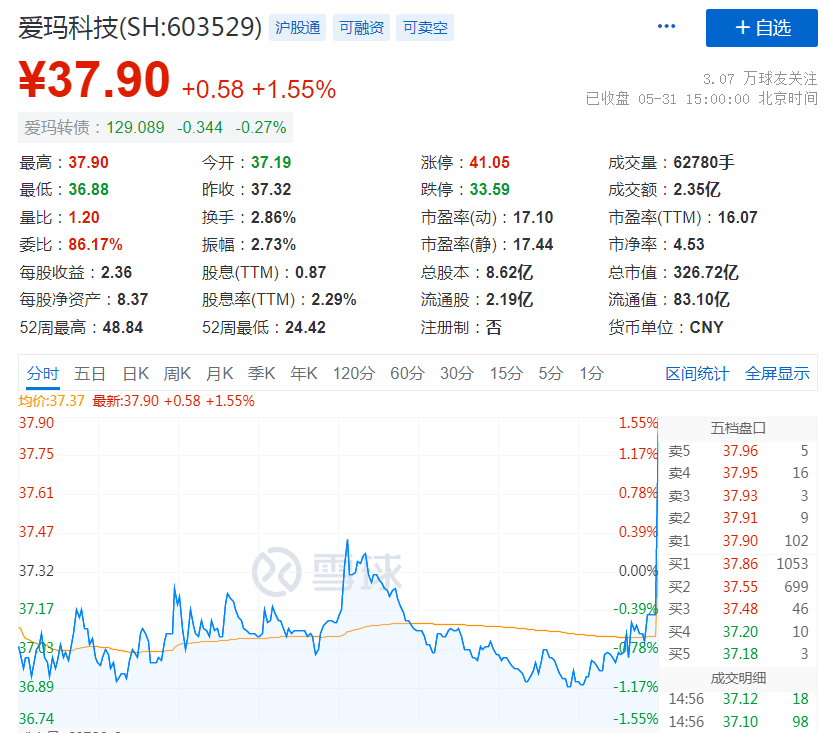The image size is (828, 733).
Task: Click the 买4 price 37.20
Action: [x=740, y=632]
